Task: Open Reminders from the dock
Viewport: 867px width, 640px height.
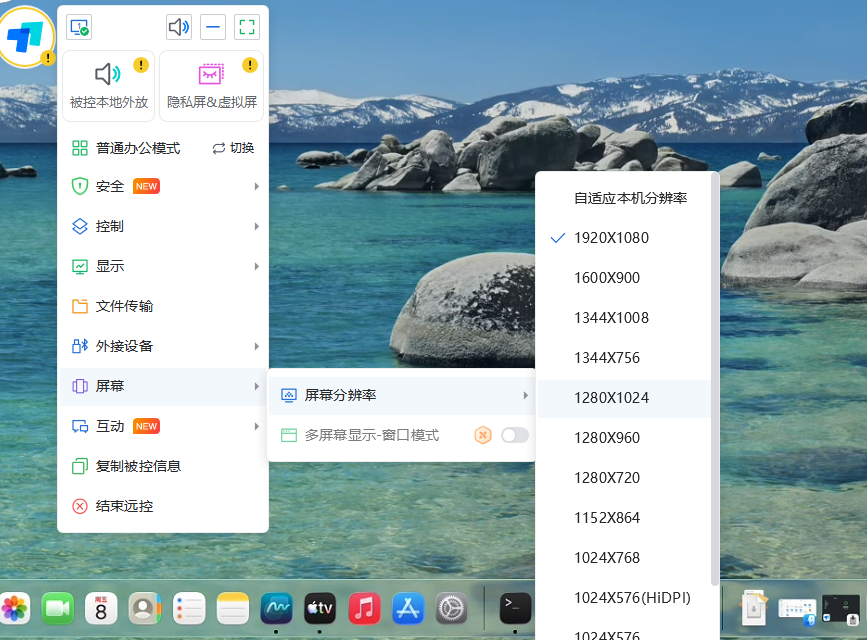Action: [189, 608]
